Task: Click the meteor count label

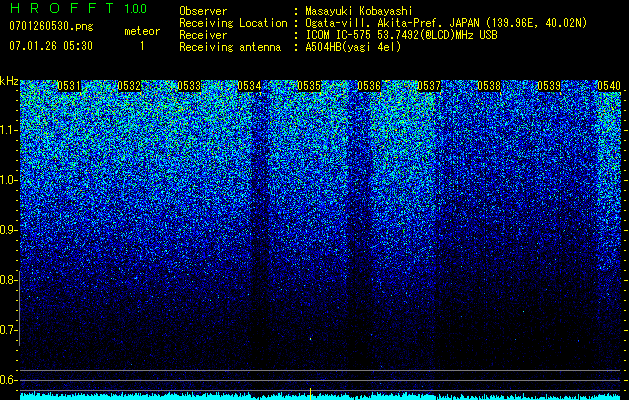Action: (142, 31)
